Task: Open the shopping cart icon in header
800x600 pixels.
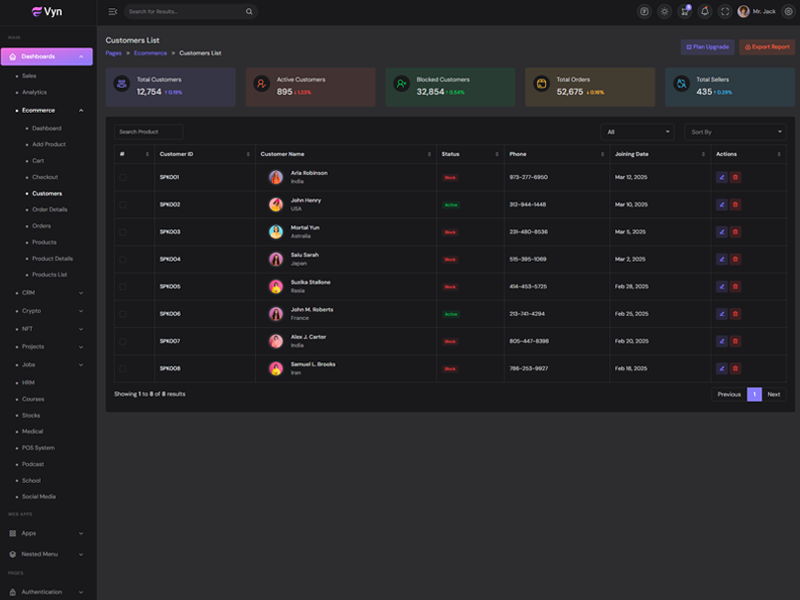Action: [684, 11]
